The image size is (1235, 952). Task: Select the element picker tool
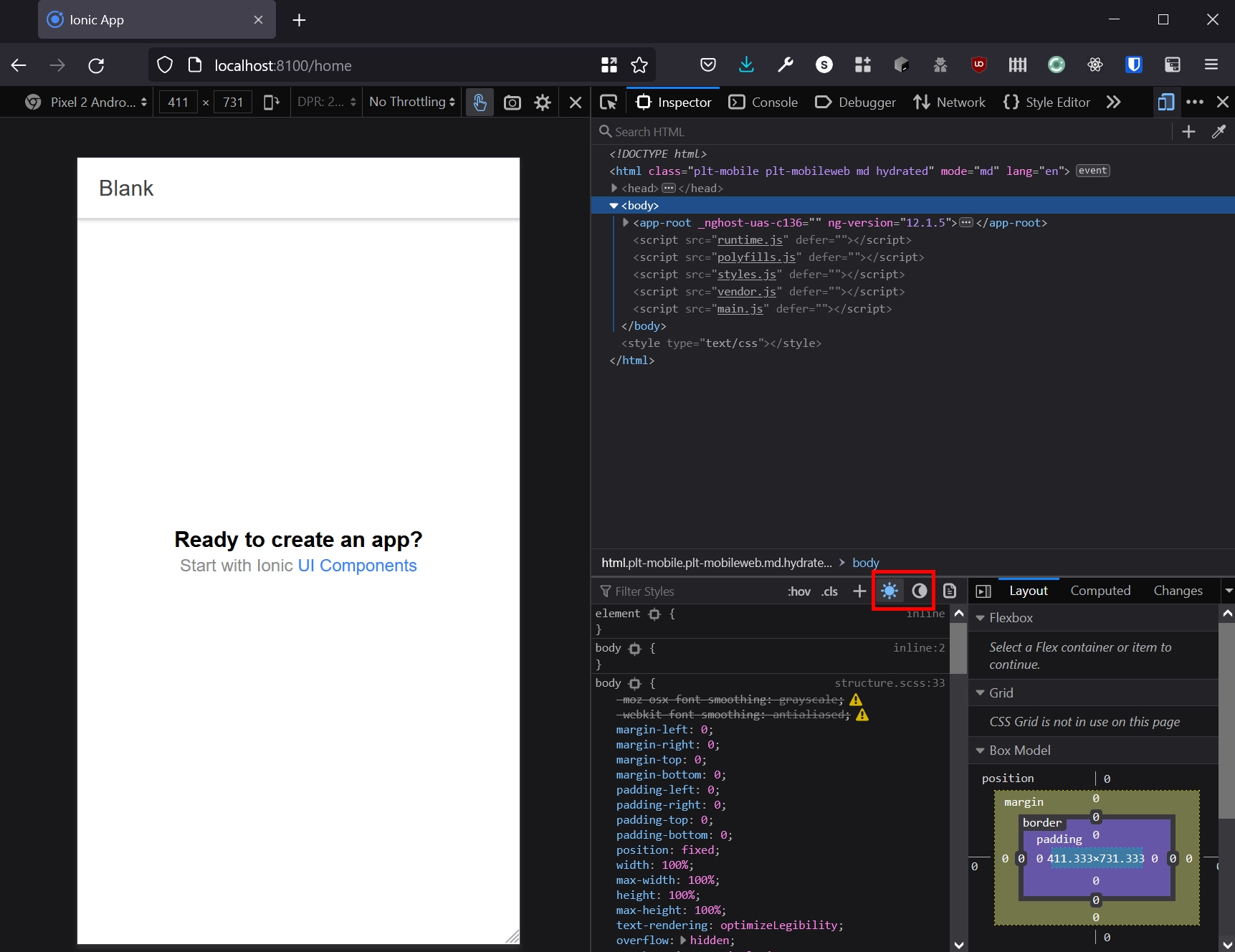[609, 102]
